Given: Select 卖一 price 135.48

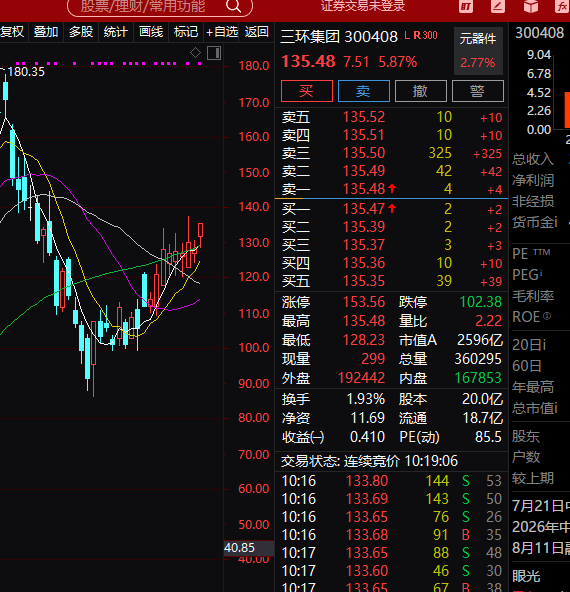Looking at the screenshot, I should pyautogui.click(x=364, y=189).
